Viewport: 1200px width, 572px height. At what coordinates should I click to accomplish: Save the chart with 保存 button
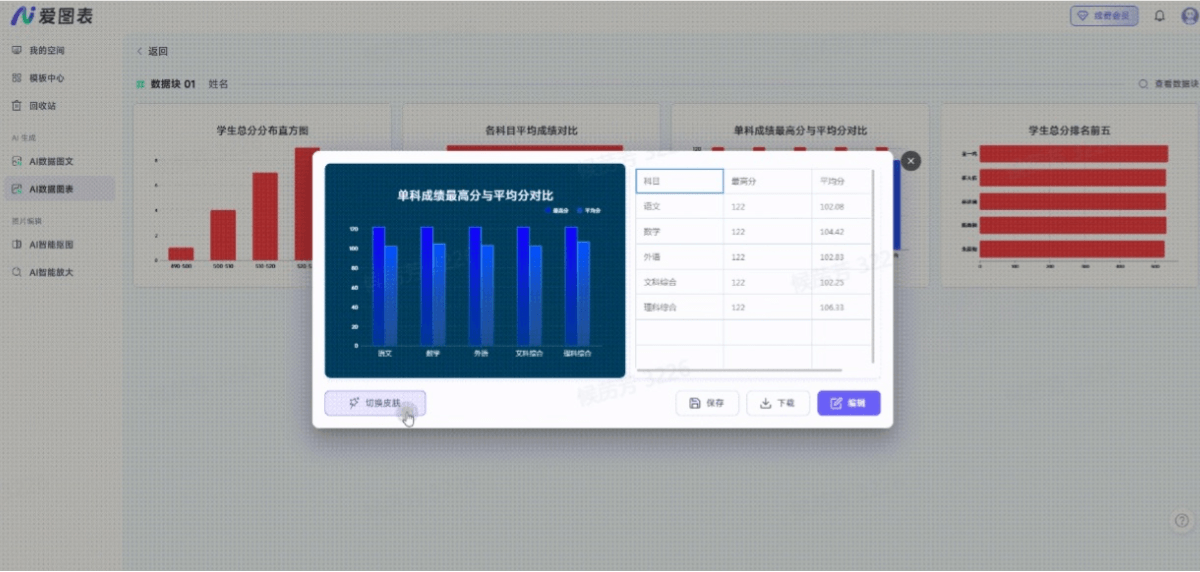click(x=707, y=403)
